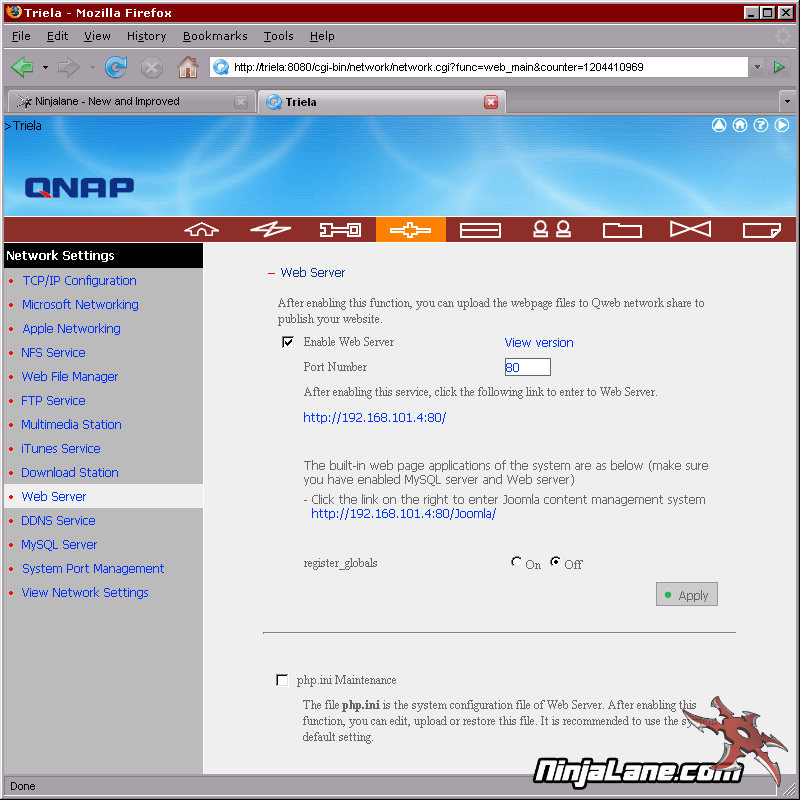
Task: Open TCP/IP Configuration settings
Action: pyautogui.click(x=79, y=281)
